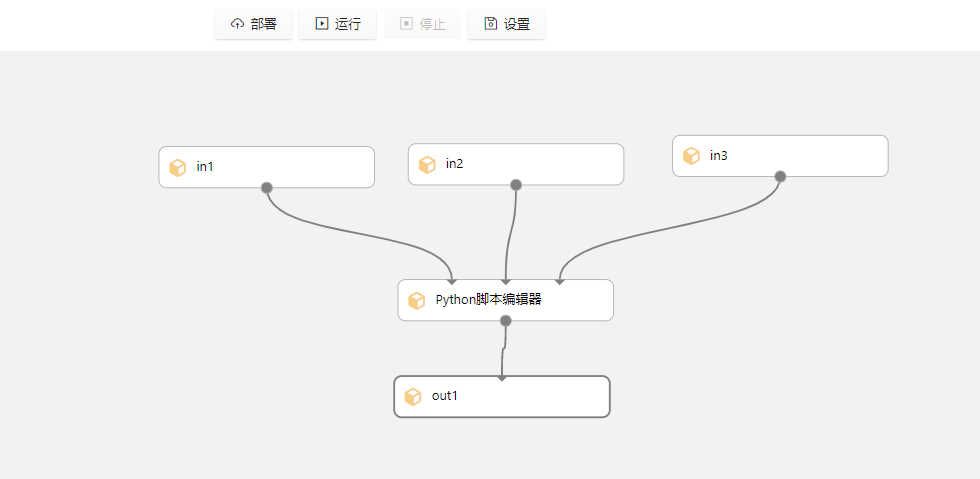Click the output port of in3
Screen dimensions: 980x479
click(x=780, y=177)
